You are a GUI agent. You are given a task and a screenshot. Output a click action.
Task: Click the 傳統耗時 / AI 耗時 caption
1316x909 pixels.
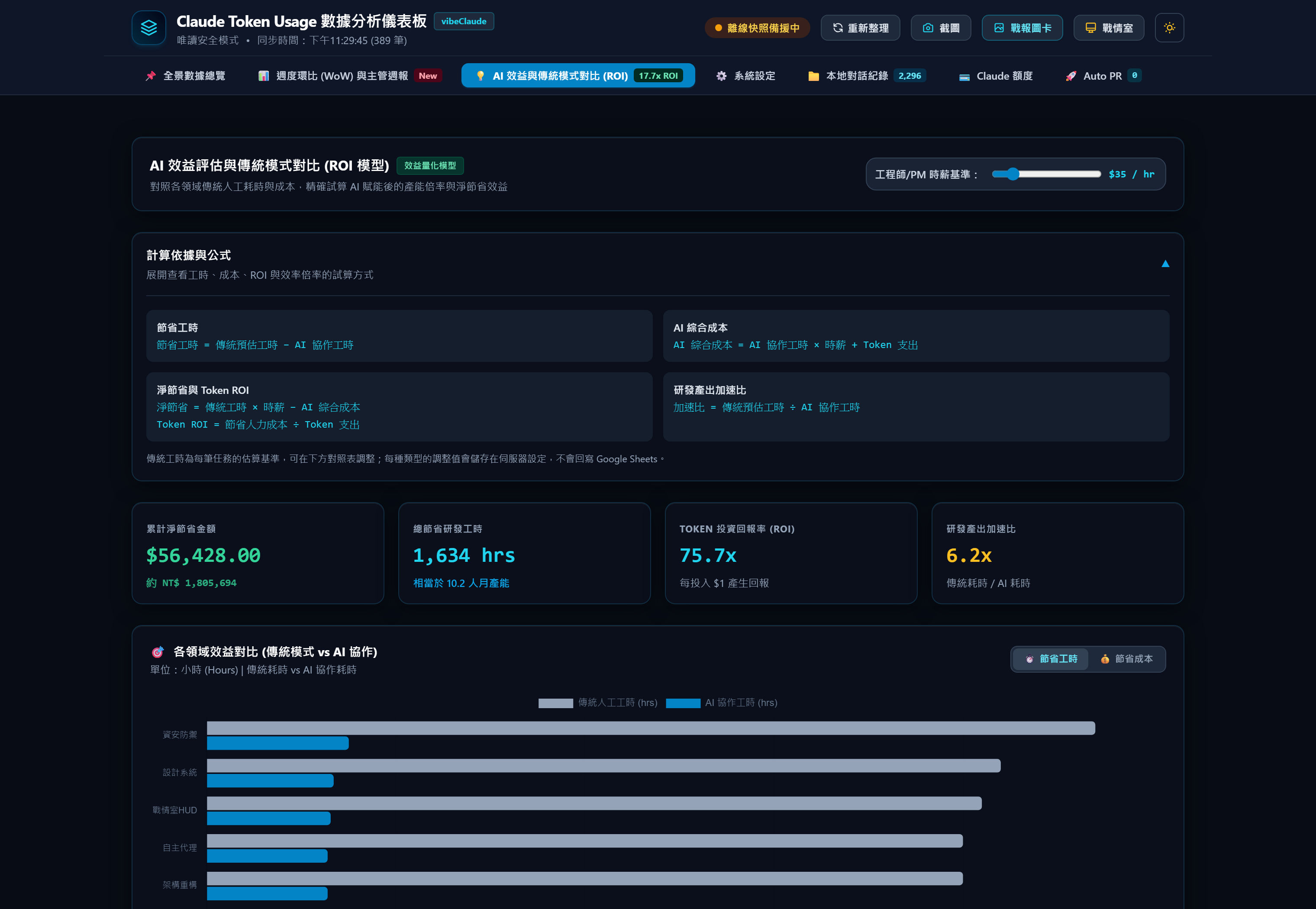tap(988, 583)
